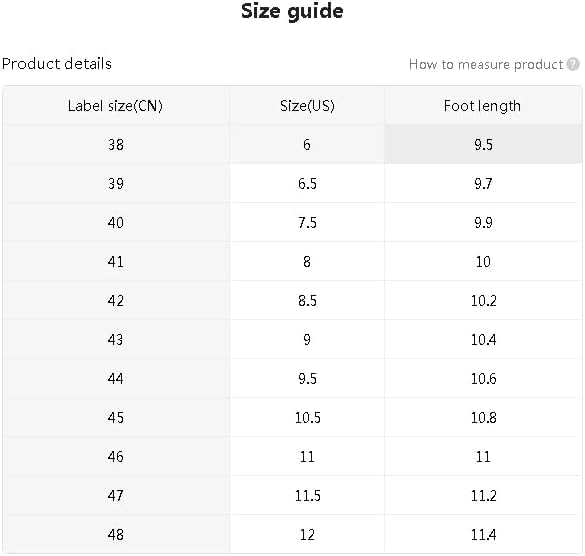
Task: Click foot length 10.6 cell
Action: click(483, 379)
